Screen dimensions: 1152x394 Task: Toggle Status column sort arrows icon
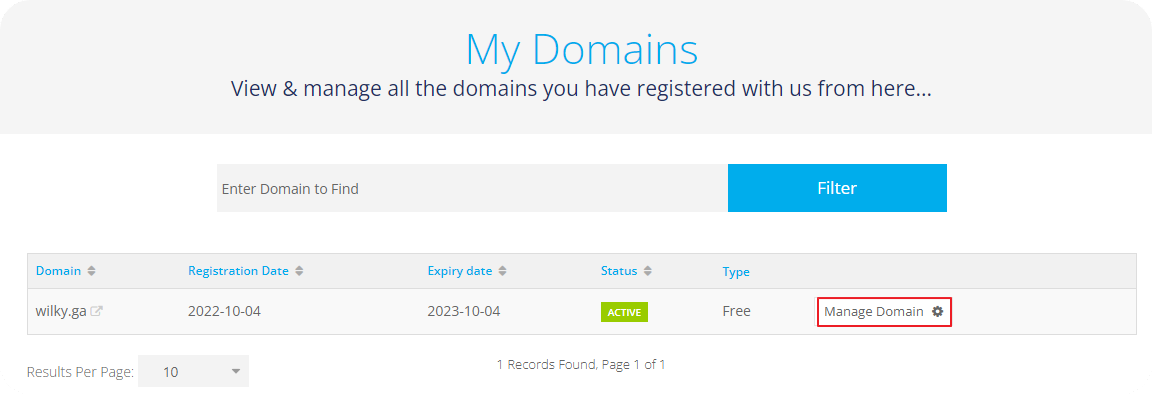[x=647, y=271]
